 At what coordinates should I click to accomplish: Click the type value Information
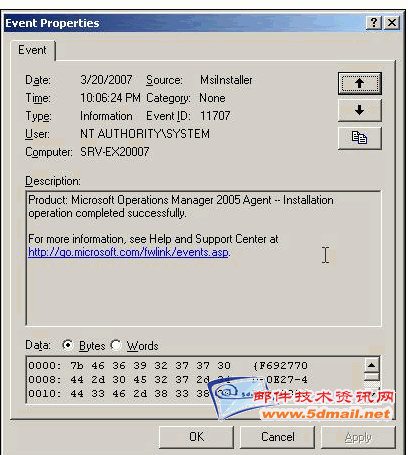pos(106,116)
